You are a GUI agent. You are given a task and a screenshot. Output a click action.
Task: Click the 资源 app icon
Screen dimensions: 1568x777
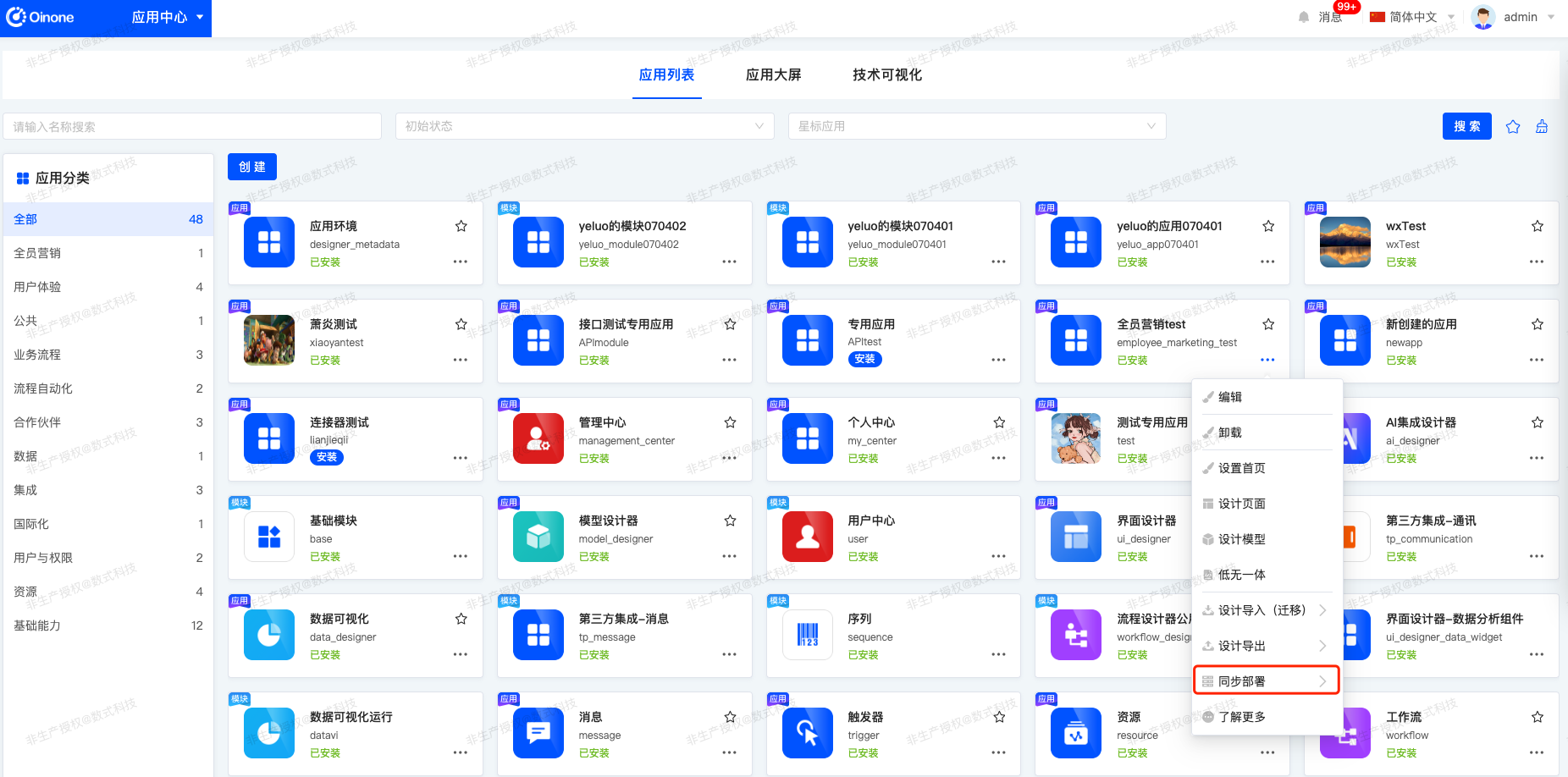click(1076, 733)
